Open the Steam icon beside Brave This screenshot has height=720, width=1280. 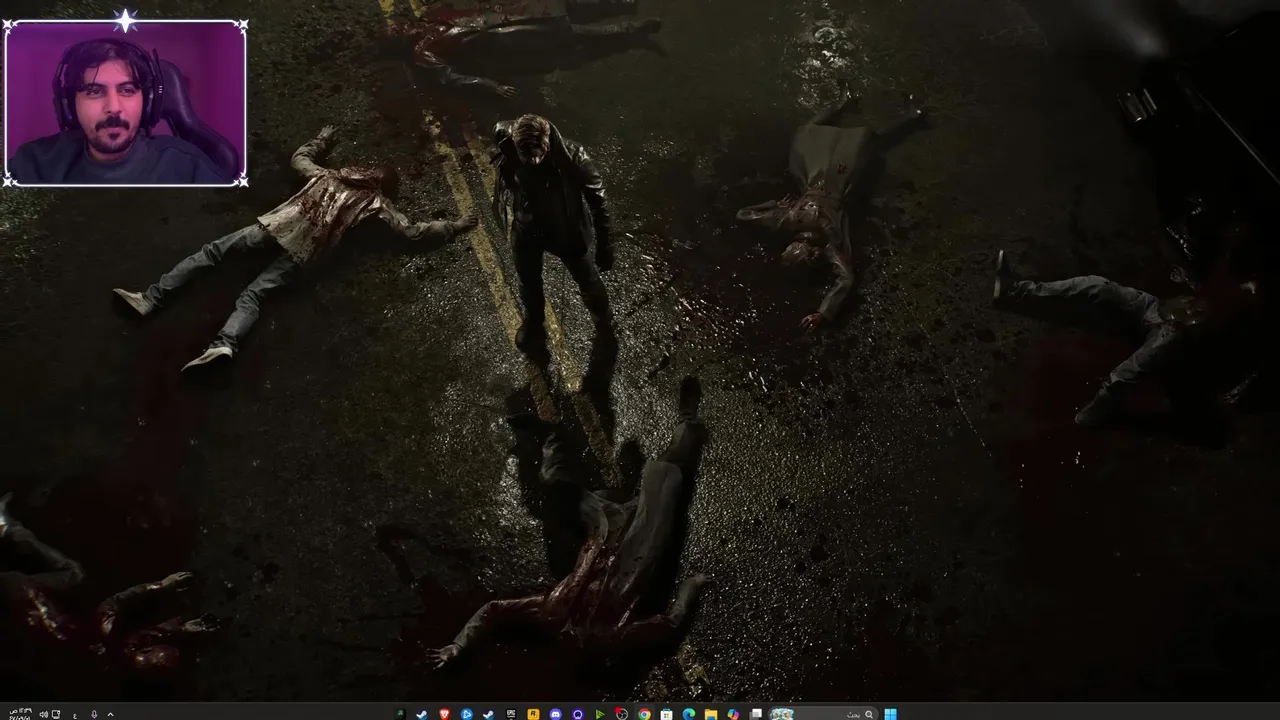421,714
